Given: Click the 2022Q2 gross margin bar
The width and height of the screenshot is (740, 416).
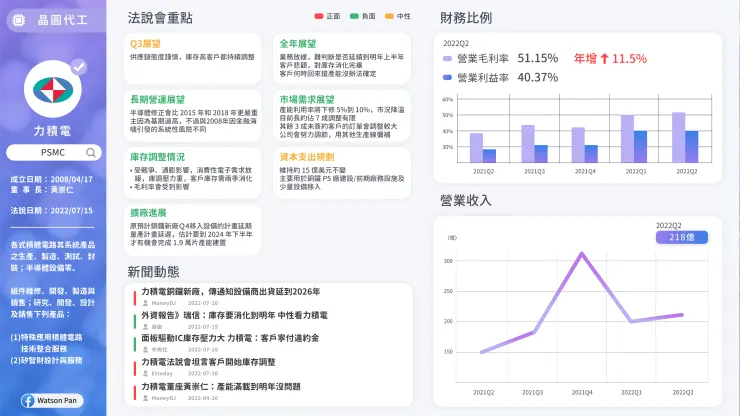Looking at the screenshot, I should (678, 137).
